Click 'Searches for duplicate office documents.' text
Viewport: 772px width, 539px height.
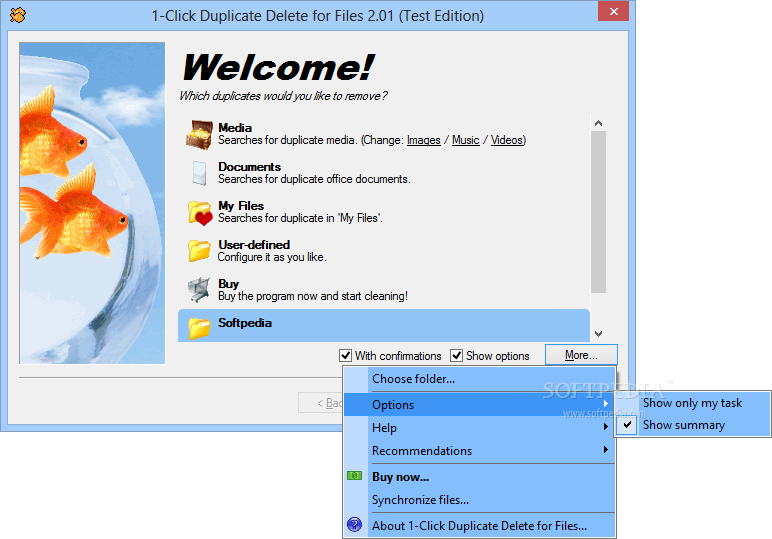(314, 179)
